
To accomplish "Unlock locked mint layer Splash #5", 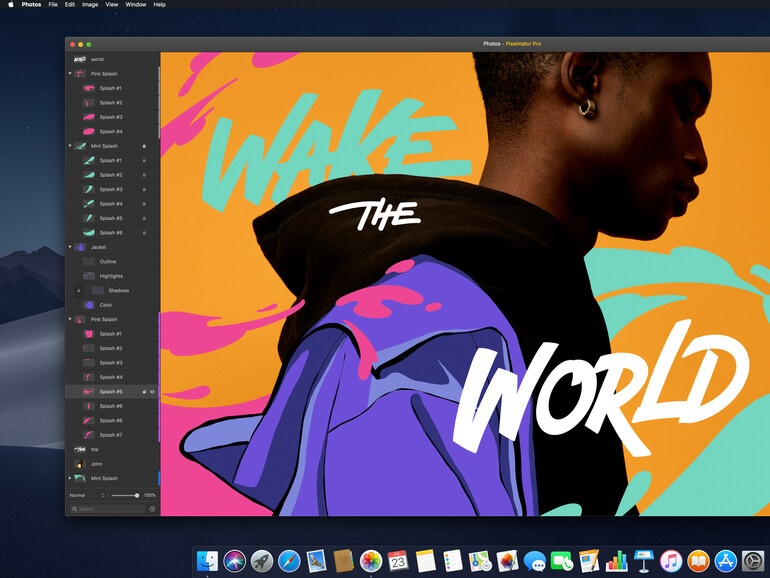I will coord(144,218).
